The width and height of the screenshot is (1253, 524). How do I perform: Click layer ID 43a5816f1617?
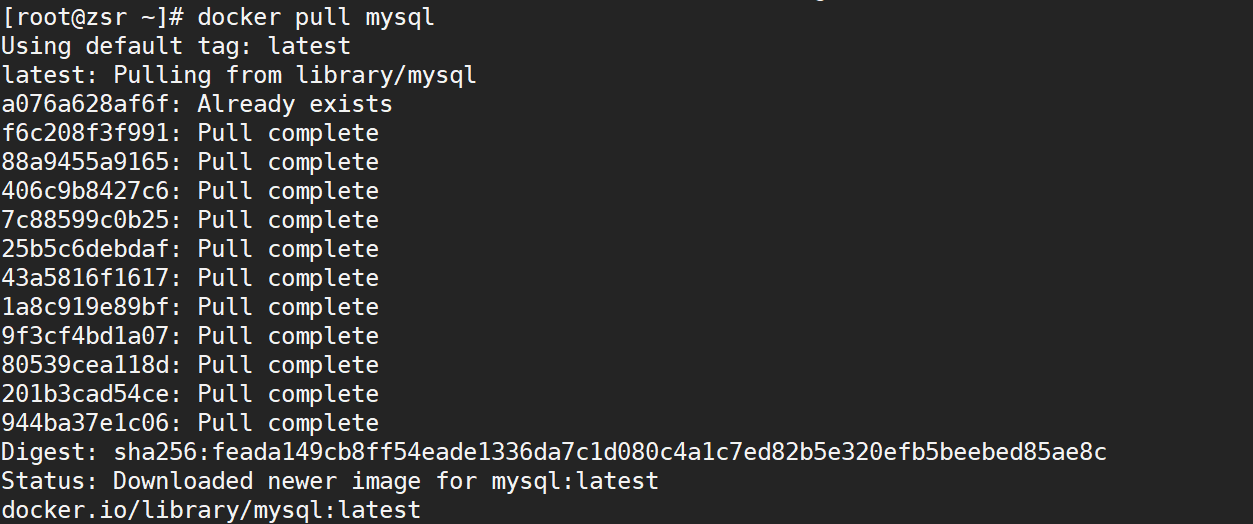85,278
